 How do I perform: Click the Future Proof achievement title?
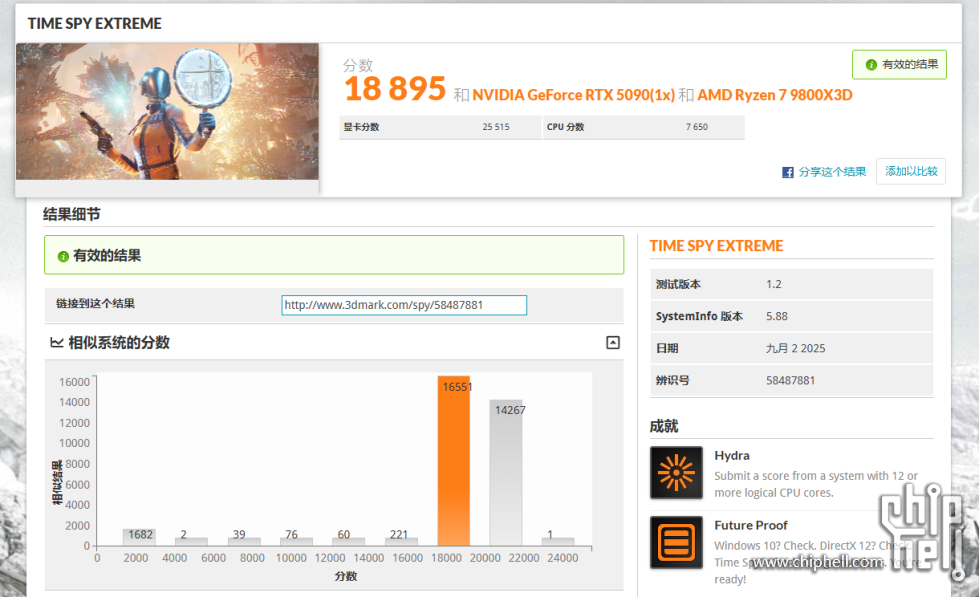[750, 526]
